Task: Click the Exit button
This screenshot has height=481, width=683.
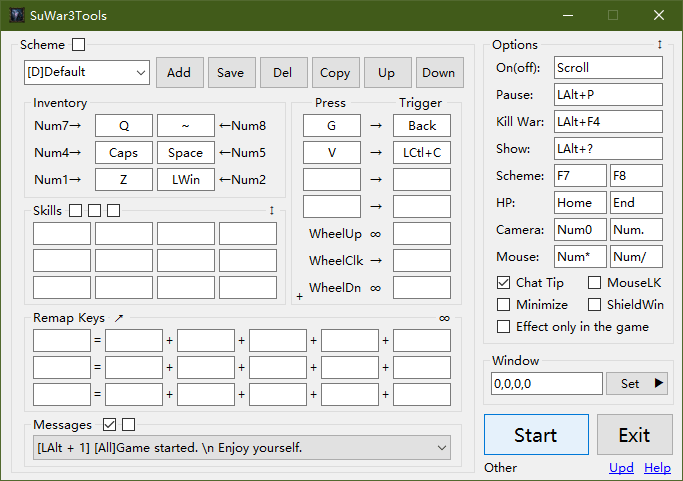Action: coord(635,434)
